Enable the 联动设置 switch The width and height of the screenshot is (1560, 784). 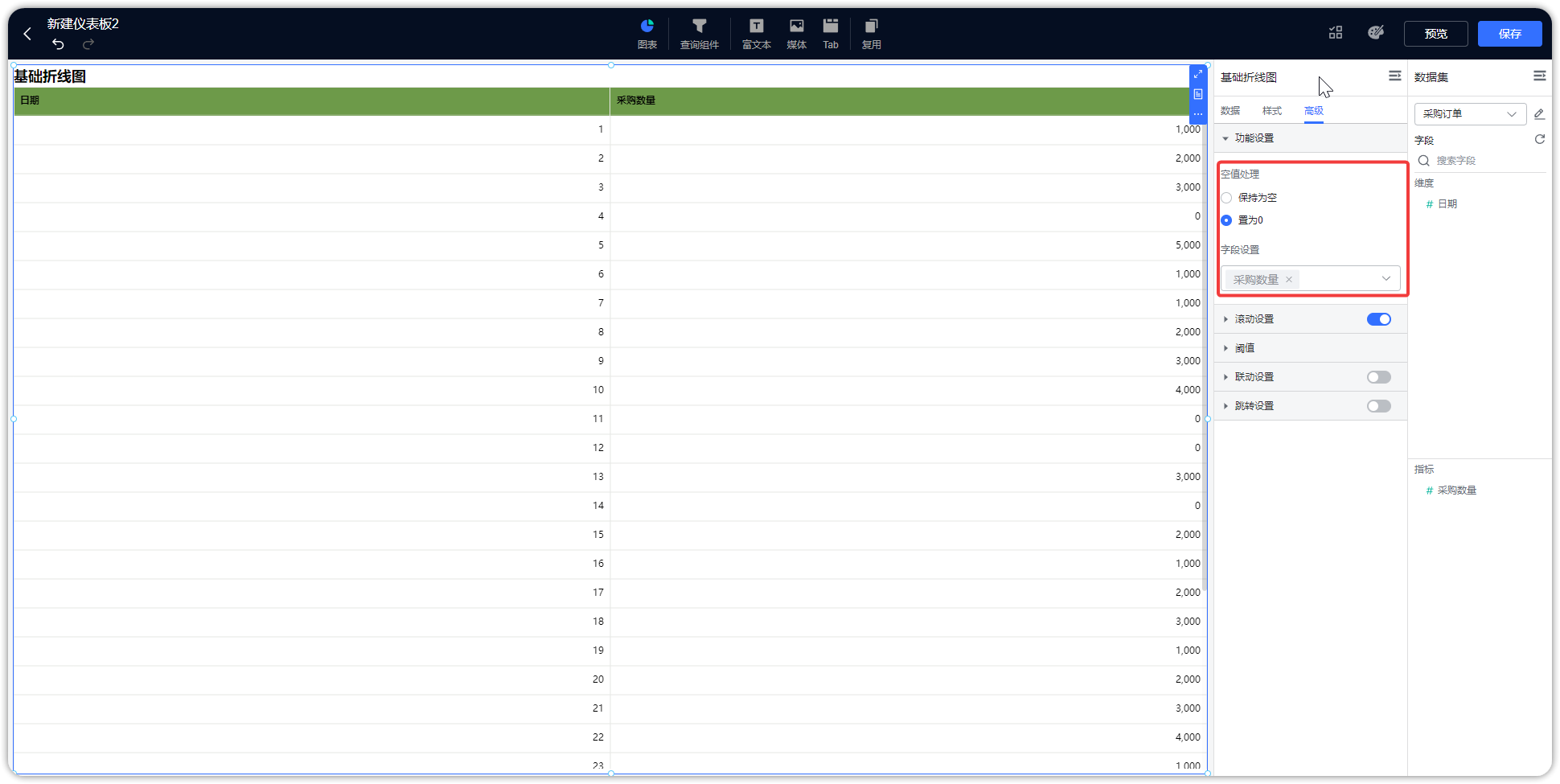[1379, 377]
